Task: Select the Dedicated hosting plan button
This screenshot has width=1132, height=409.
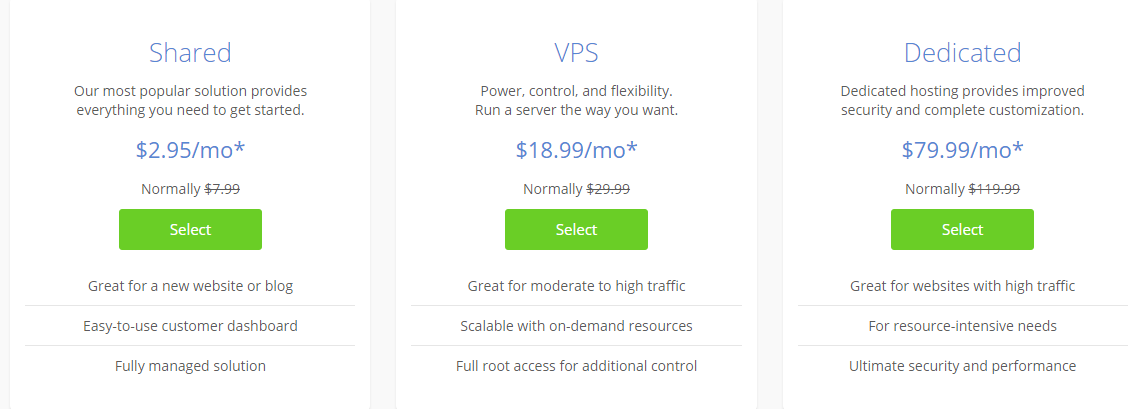Action: 962,229
